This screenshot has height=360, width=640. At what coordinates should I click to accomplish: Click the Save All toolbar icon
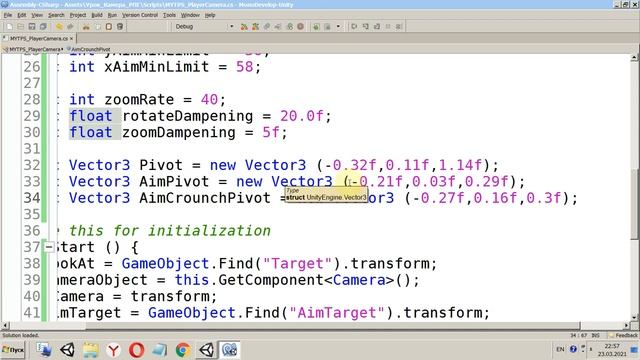coord(43,27)
